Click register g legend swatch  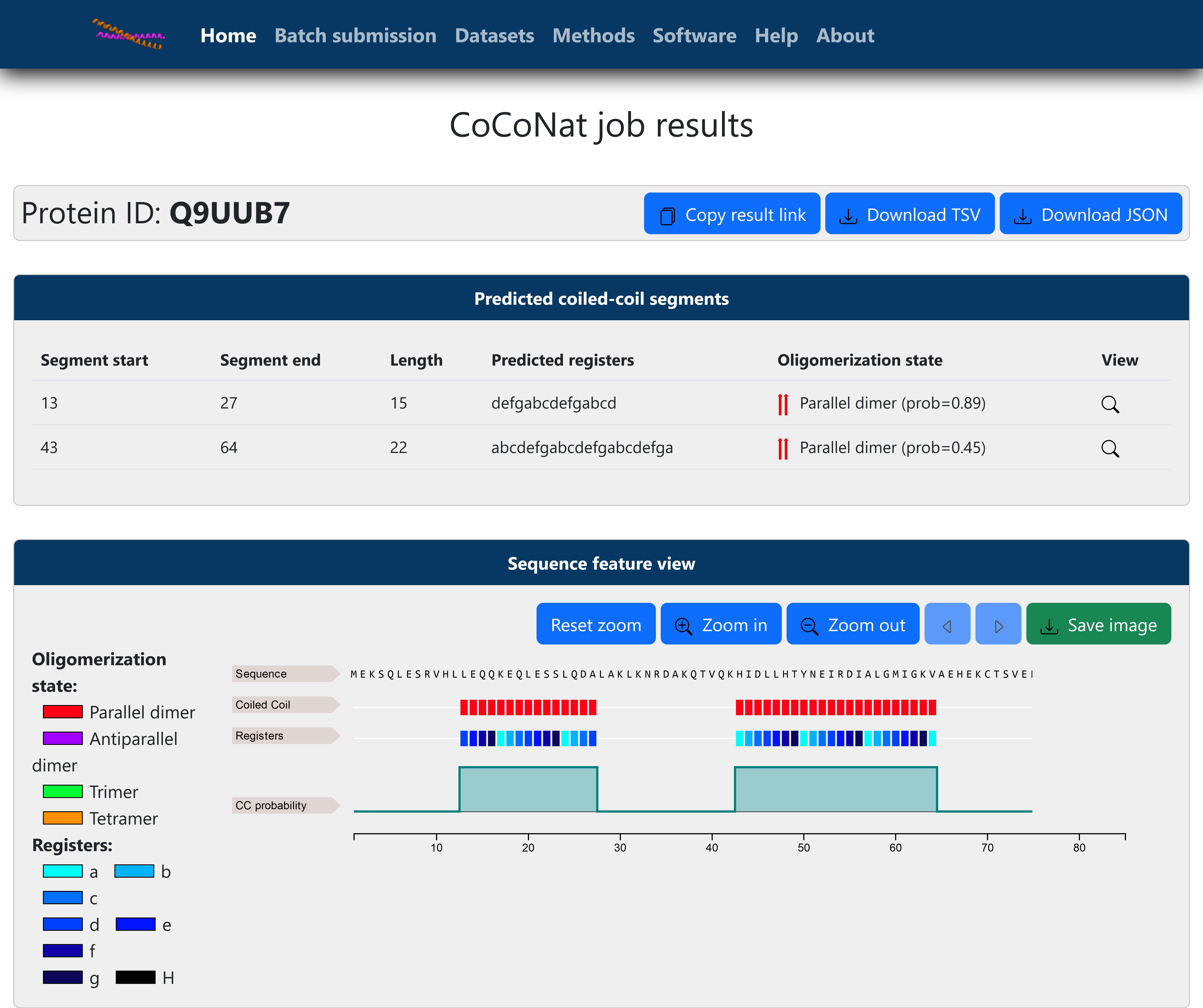click(x=63, y=977)
